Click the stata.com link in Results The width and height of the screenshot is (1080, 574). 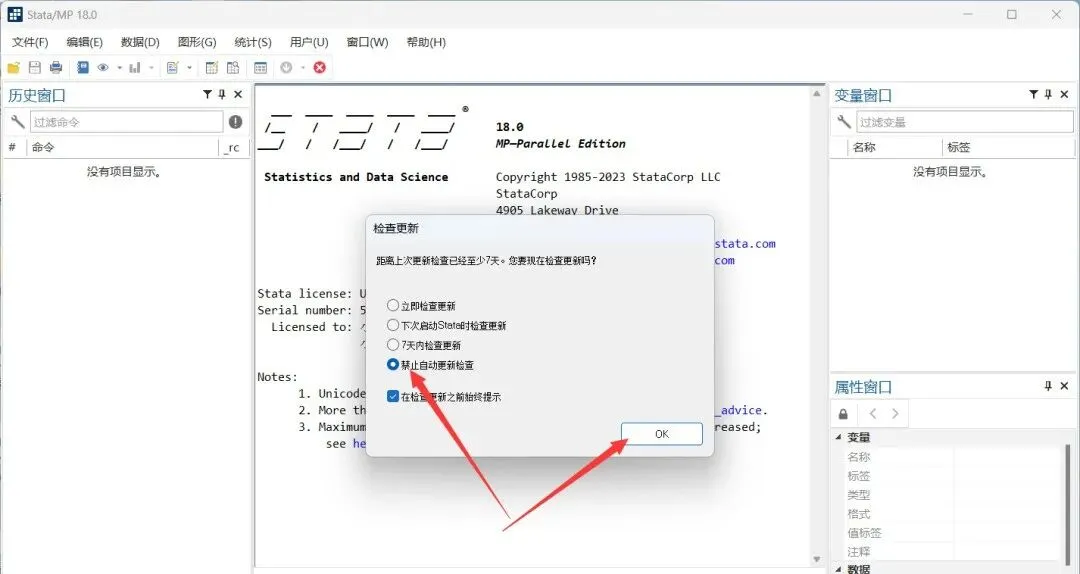pos(745,243)
